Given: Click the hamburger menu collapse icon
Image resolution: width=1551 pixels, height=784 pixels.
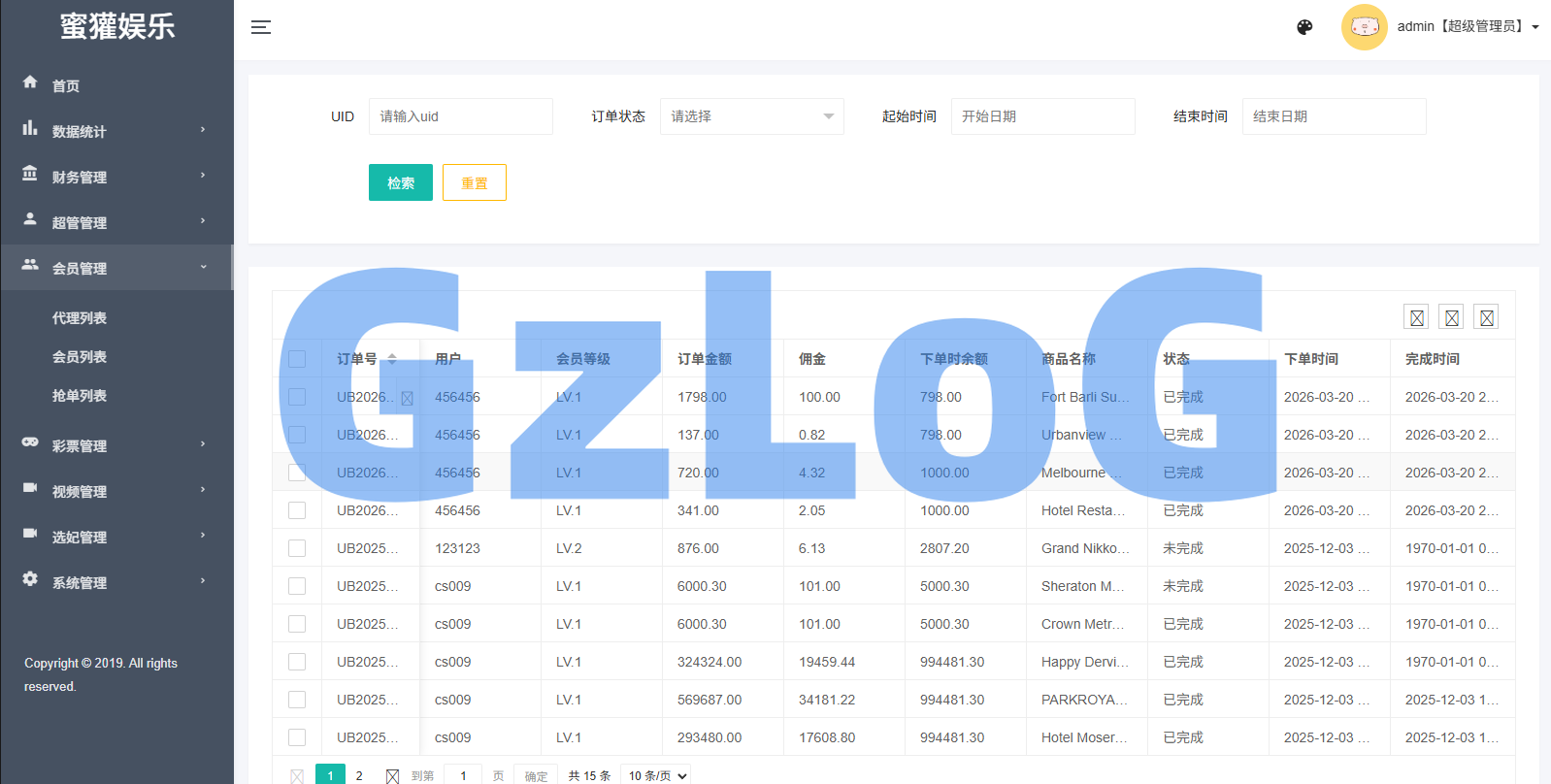Looking at the screenshot, I should coord(261,27).
